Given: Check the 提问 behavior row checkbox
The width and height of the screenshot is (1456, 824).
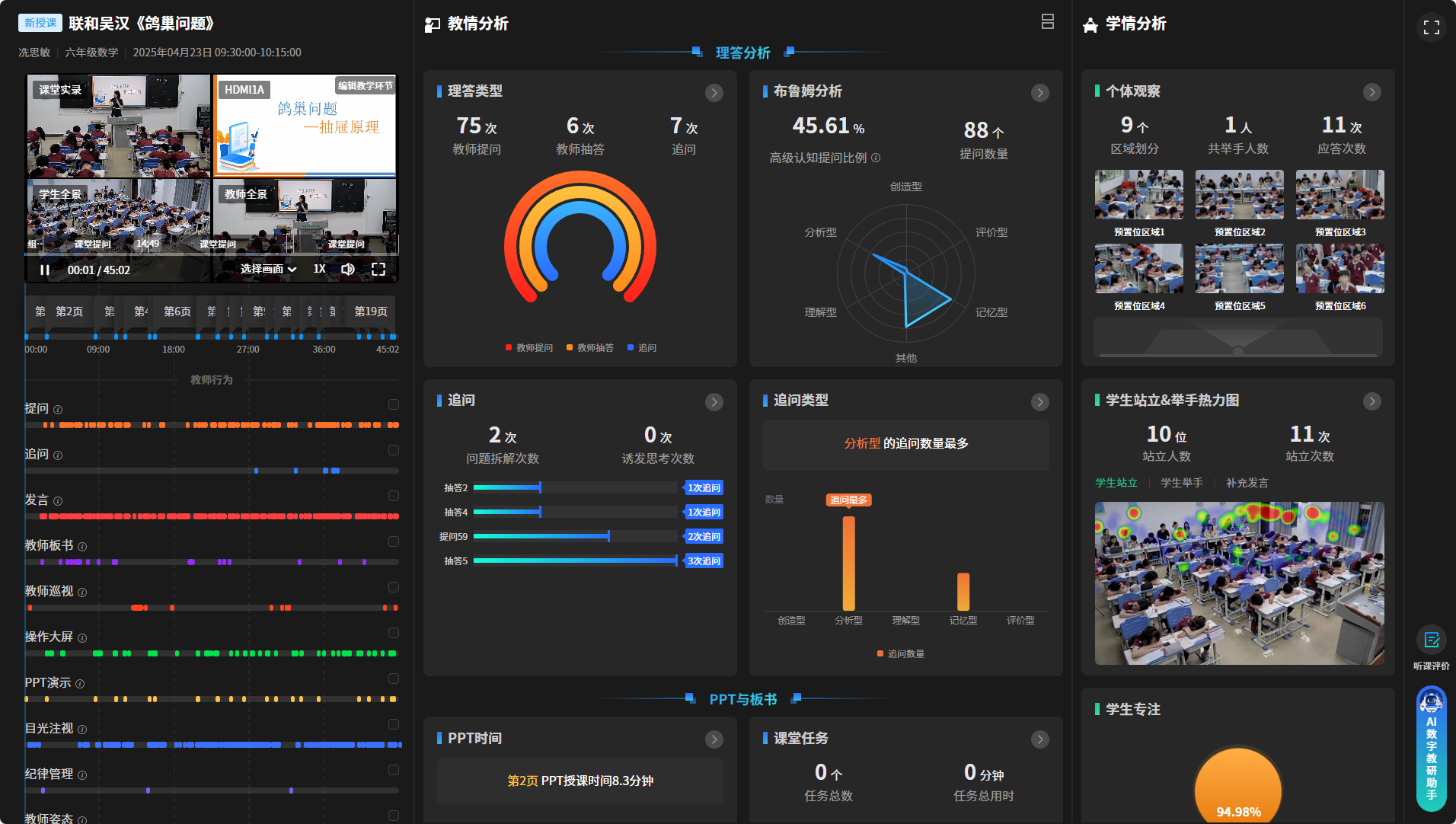Looking at the screenshot, I should tap(394, 404).
